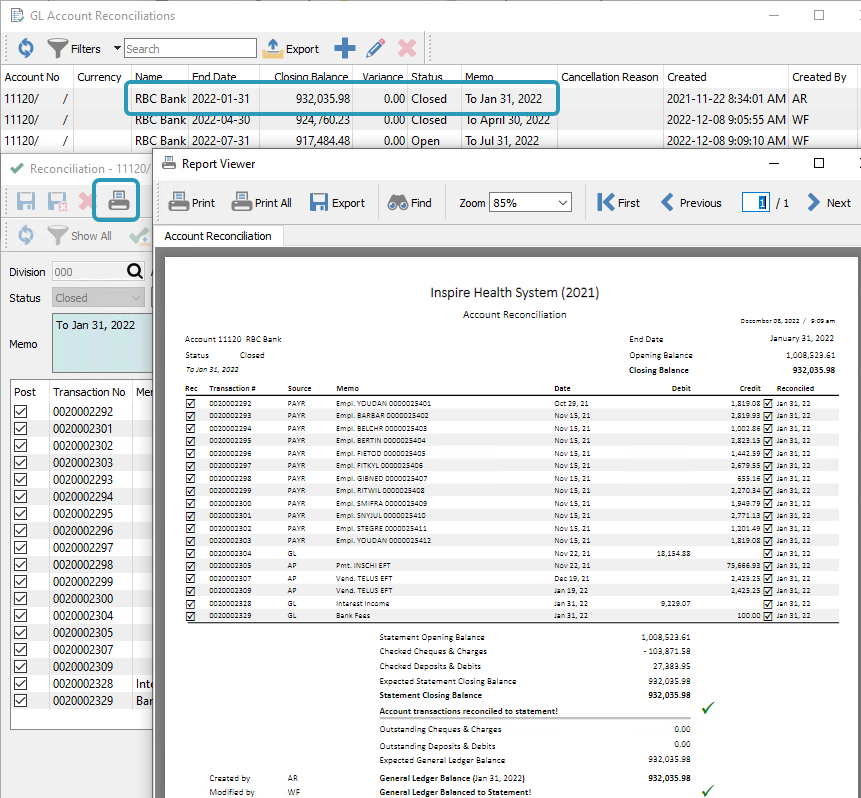Expand the Filters dropdown arrow

(x=117, y=48)
